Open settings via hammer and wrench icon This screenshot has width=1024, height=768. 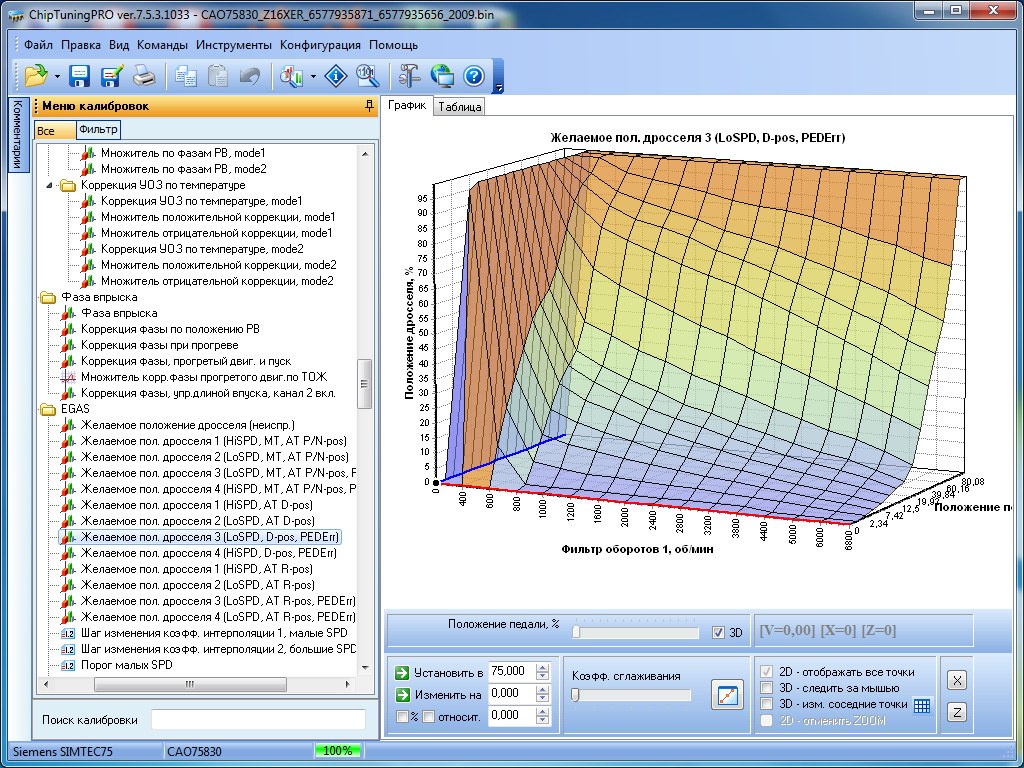(411, 75)
